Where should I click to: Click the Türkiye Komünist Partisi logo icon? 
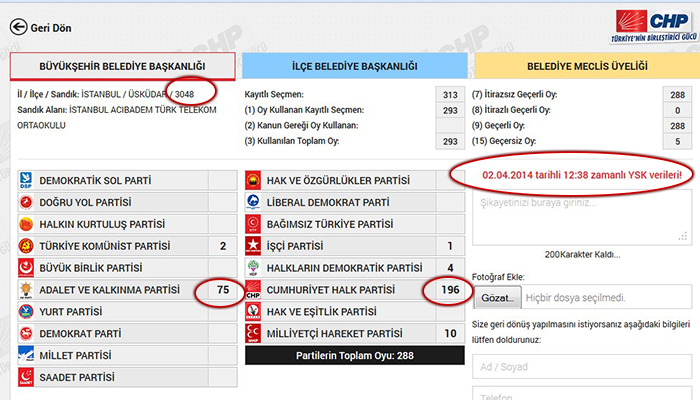click(x=28, y=245)
